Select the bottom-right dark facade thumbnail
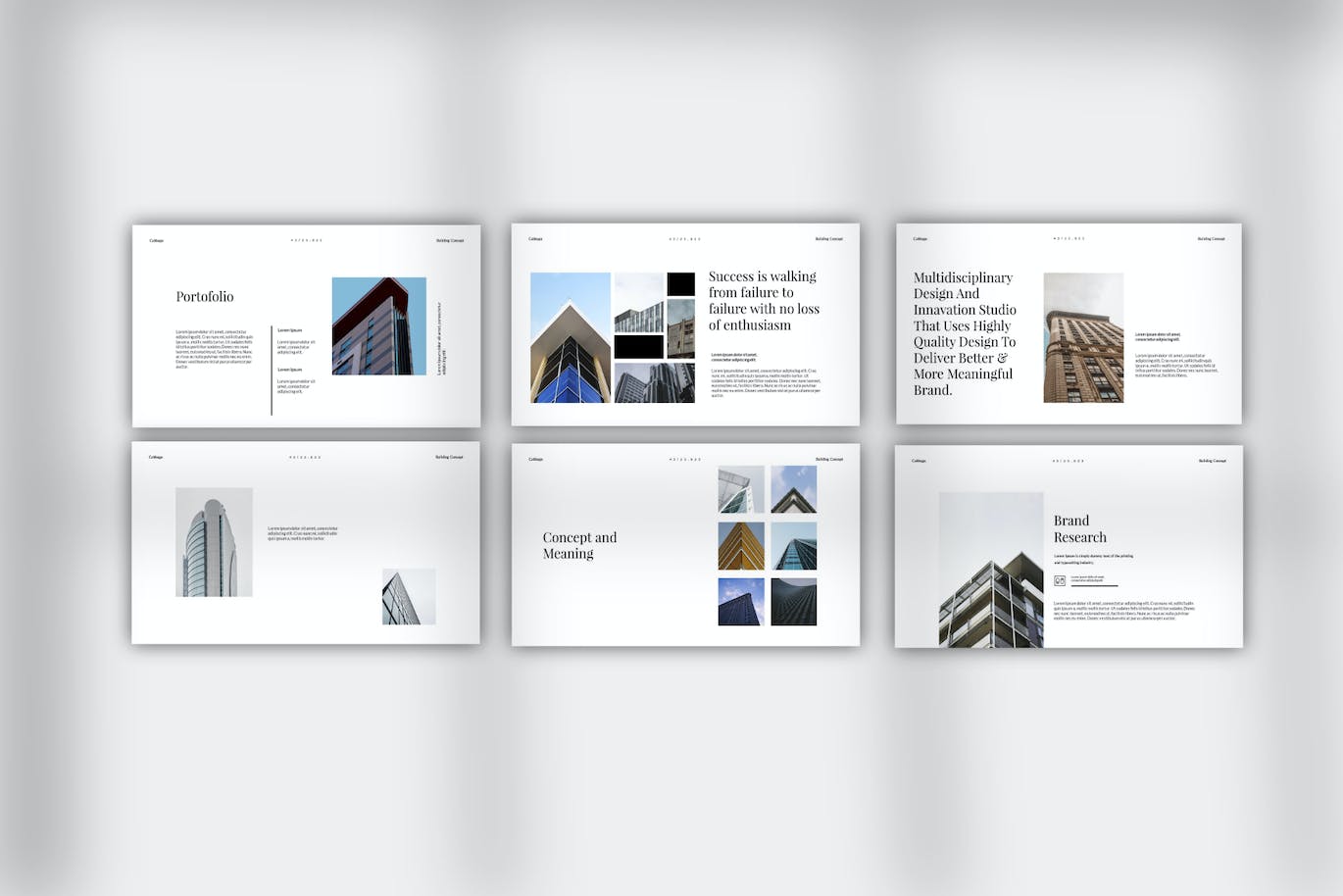The image size is (1343, 896). coord(793,602)
